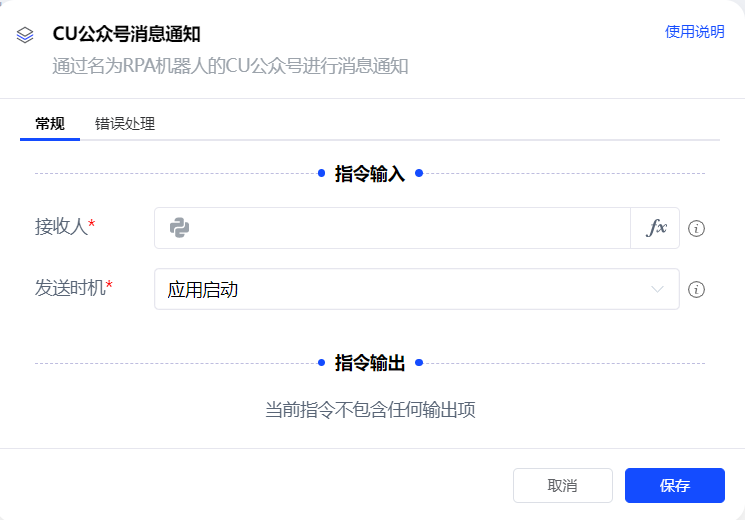
Task: Click the 指令输入 section header
Action: click(x=370, y=174)
